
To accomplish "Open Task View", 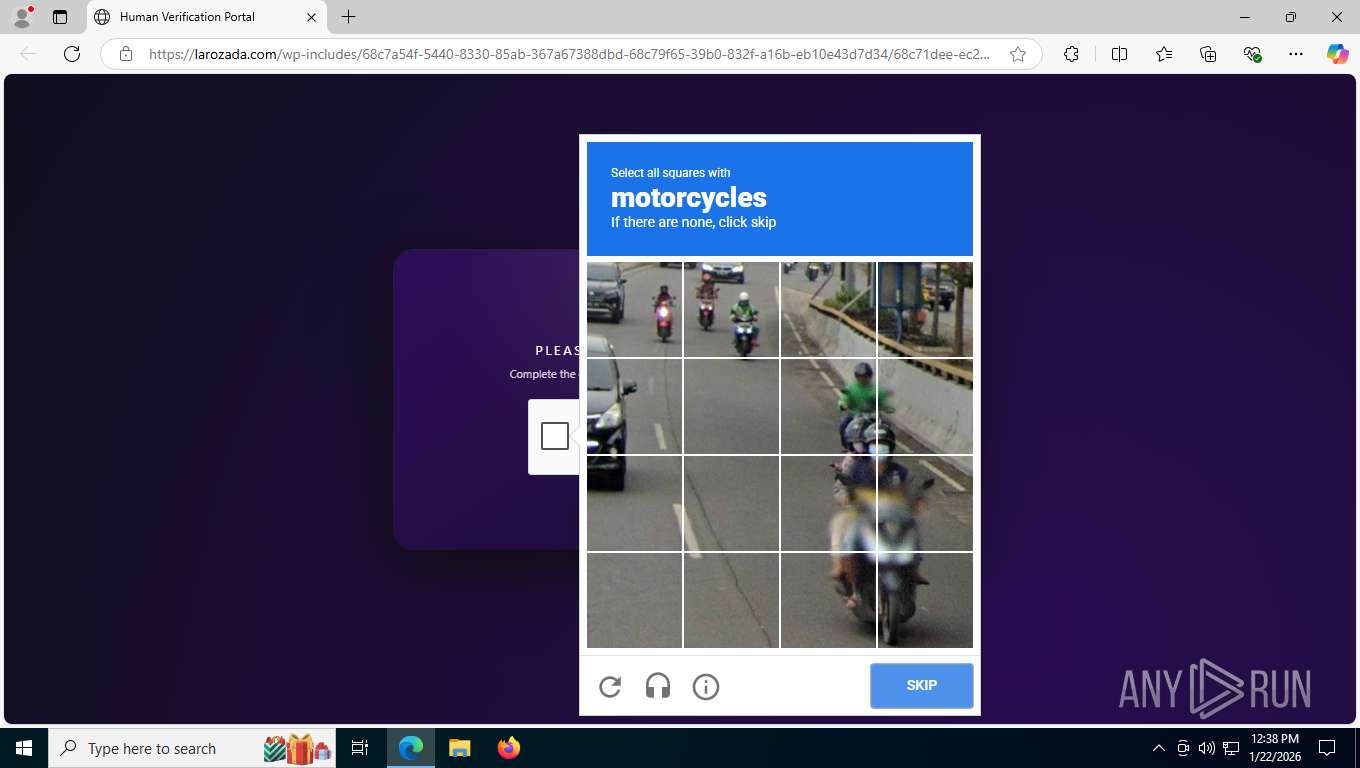I will (360, 748).
